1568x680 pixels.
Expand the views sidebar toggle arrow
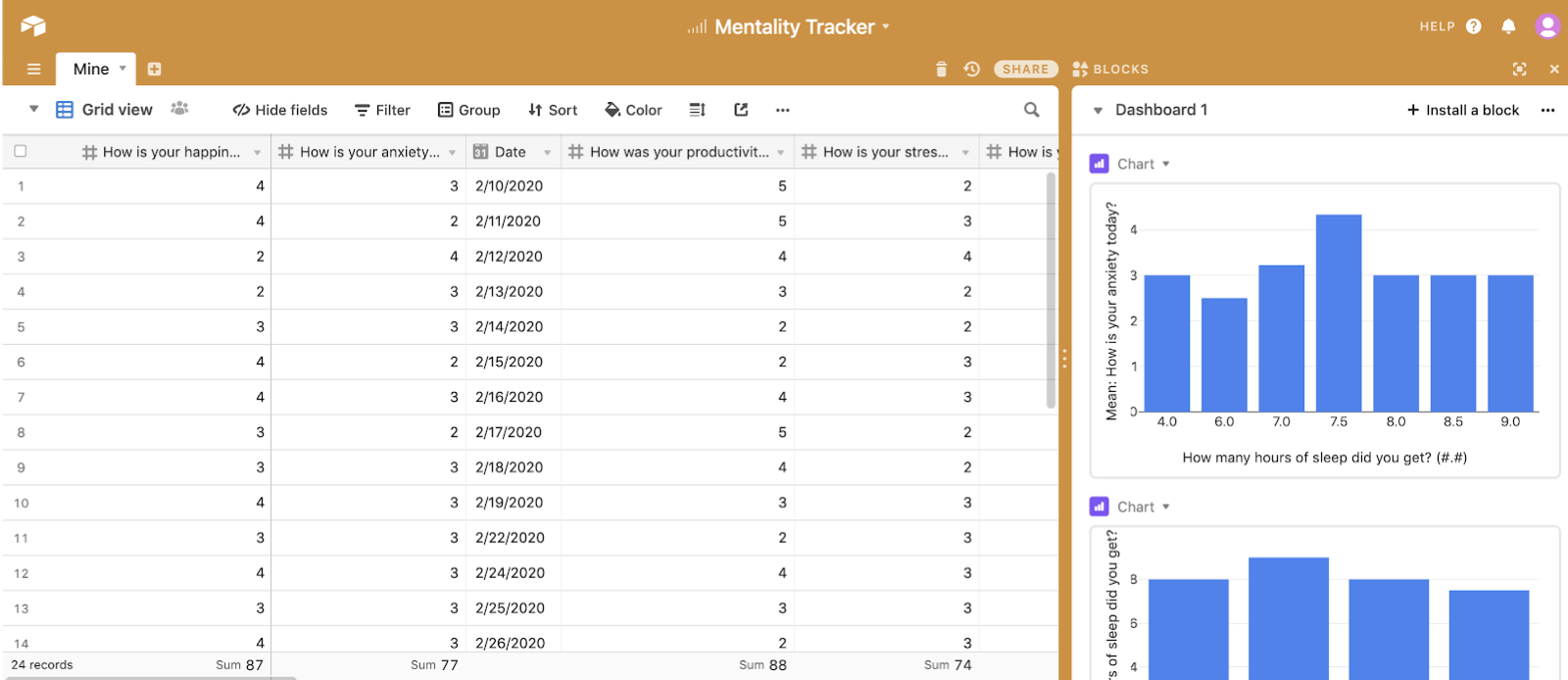pyautogui.click(x=33, y=110)
